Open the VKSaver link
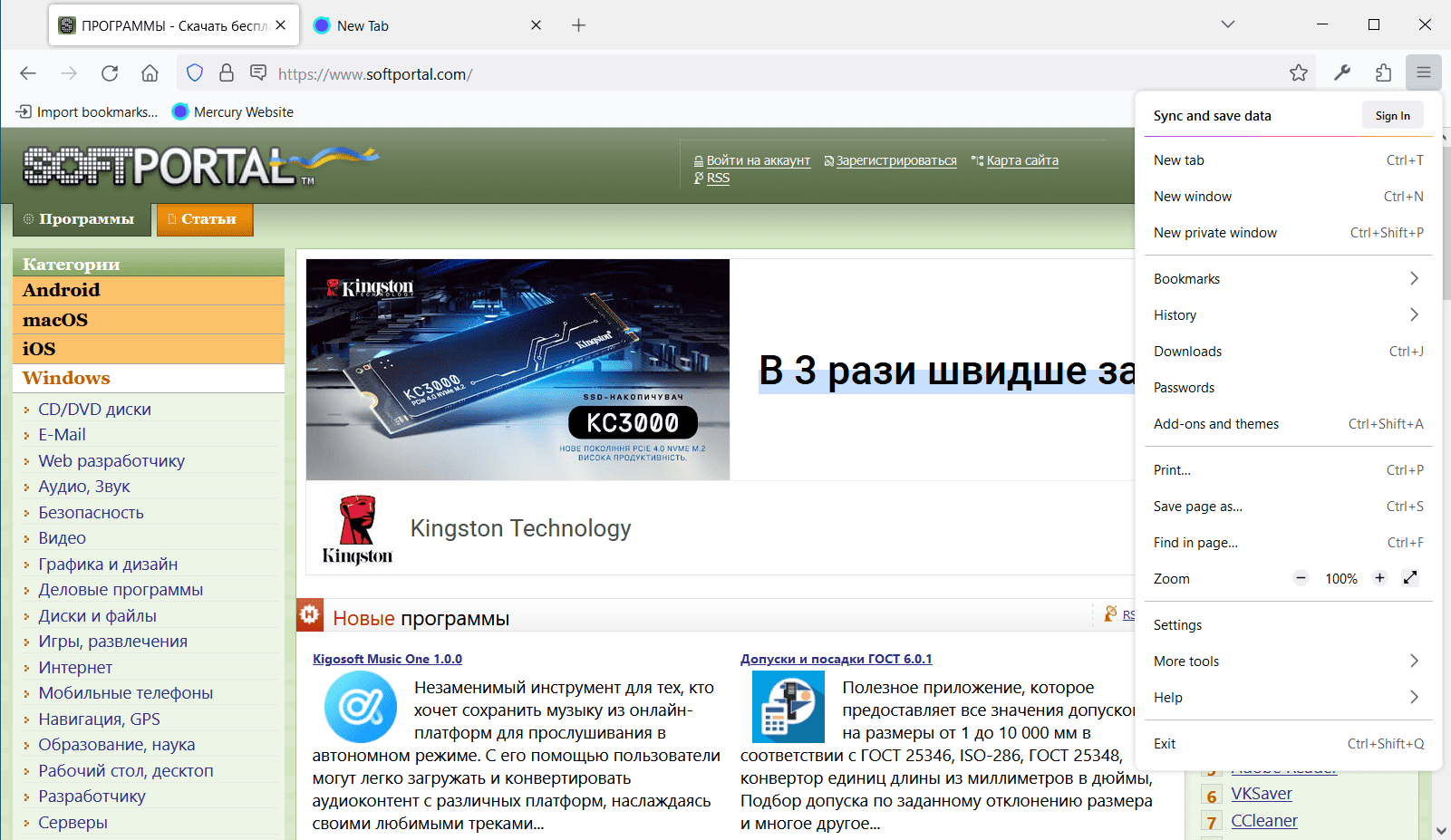 click(x=1262, y=794)
